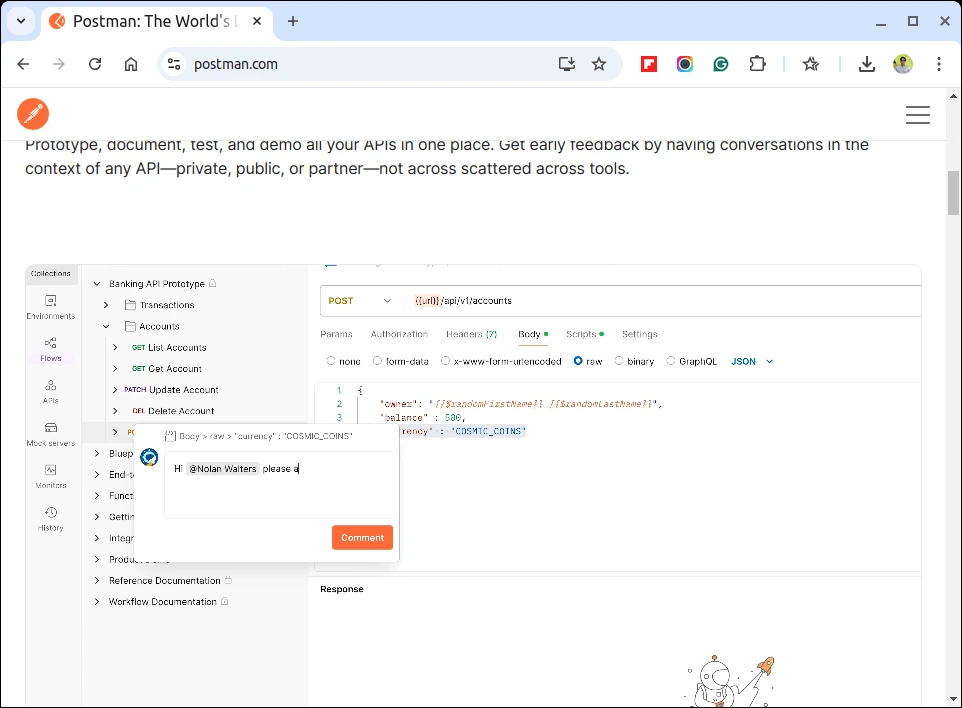This screenshot has width=962, height=708.
Task: Open the browser home page
Action: 131,64
